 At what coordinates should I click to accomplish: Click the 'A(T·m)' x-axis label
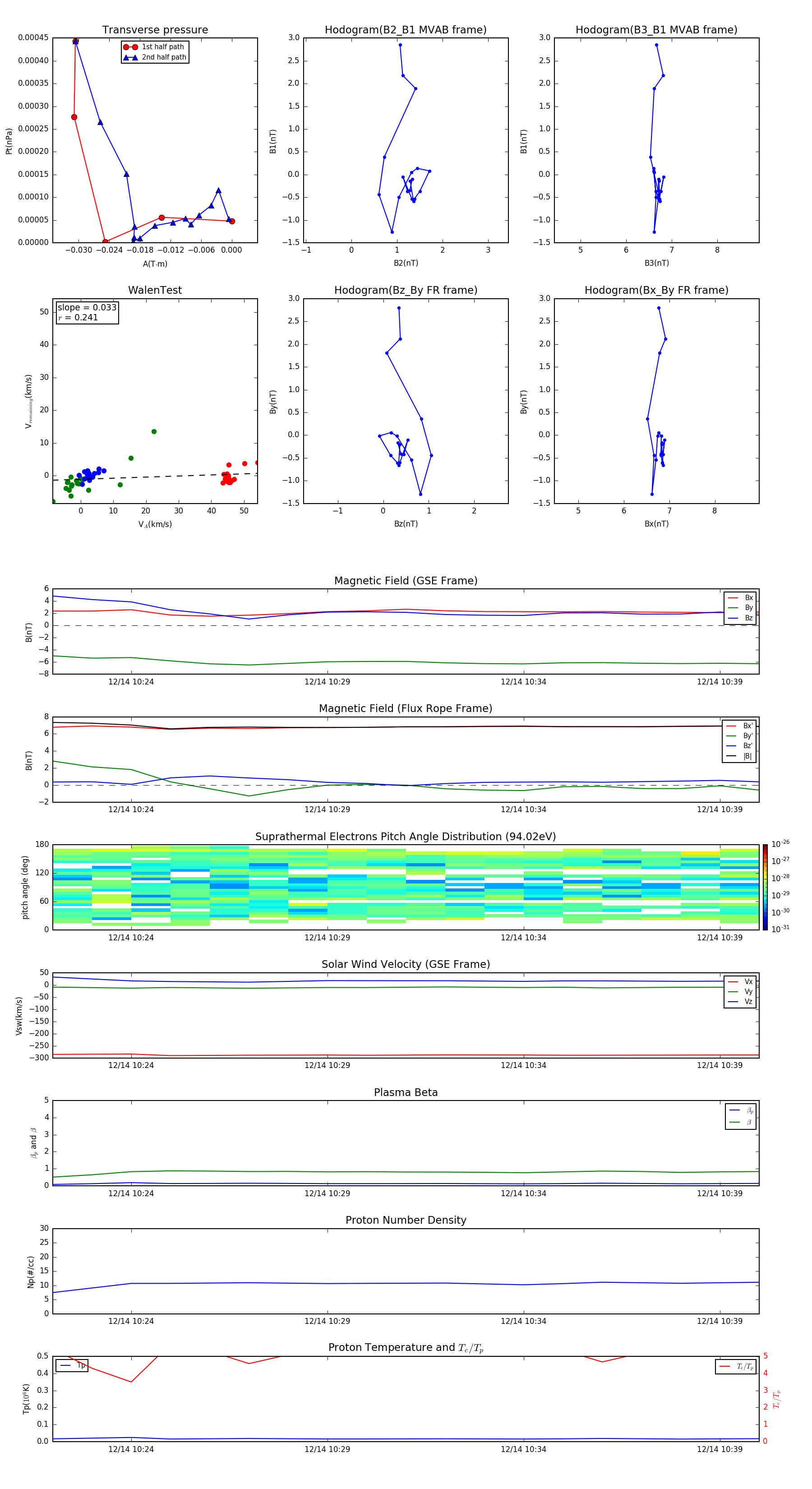(x=155, y=264)
